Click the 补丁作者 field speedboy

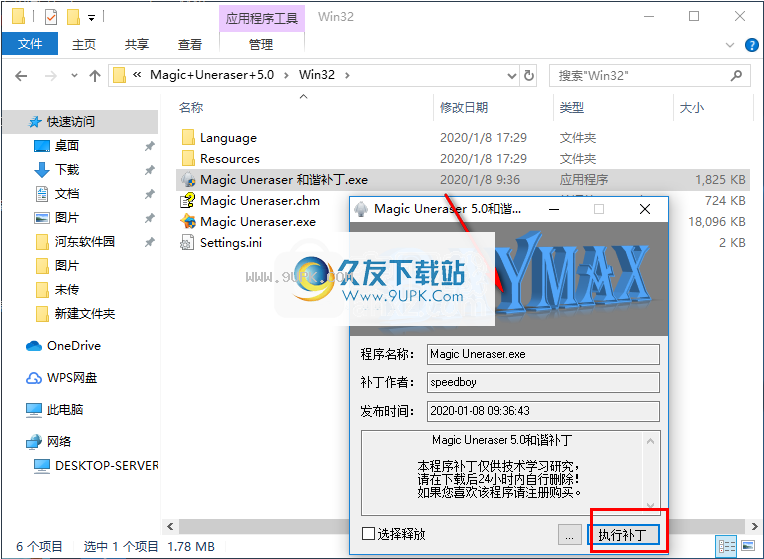click(x=543, y=383)
